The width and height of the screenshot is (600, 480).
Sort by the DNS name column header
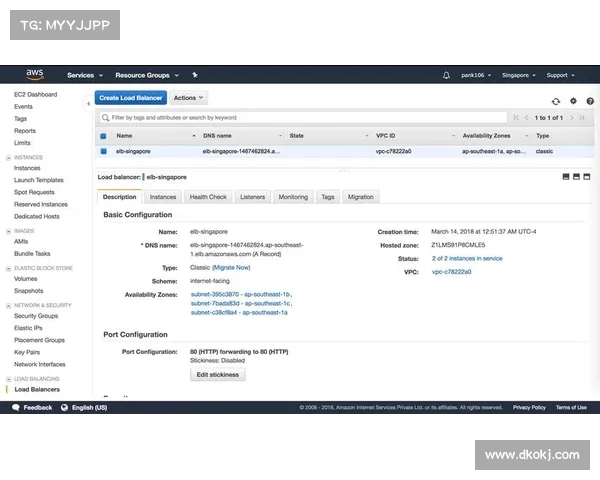pyautogui.click(x=217, y=136)
